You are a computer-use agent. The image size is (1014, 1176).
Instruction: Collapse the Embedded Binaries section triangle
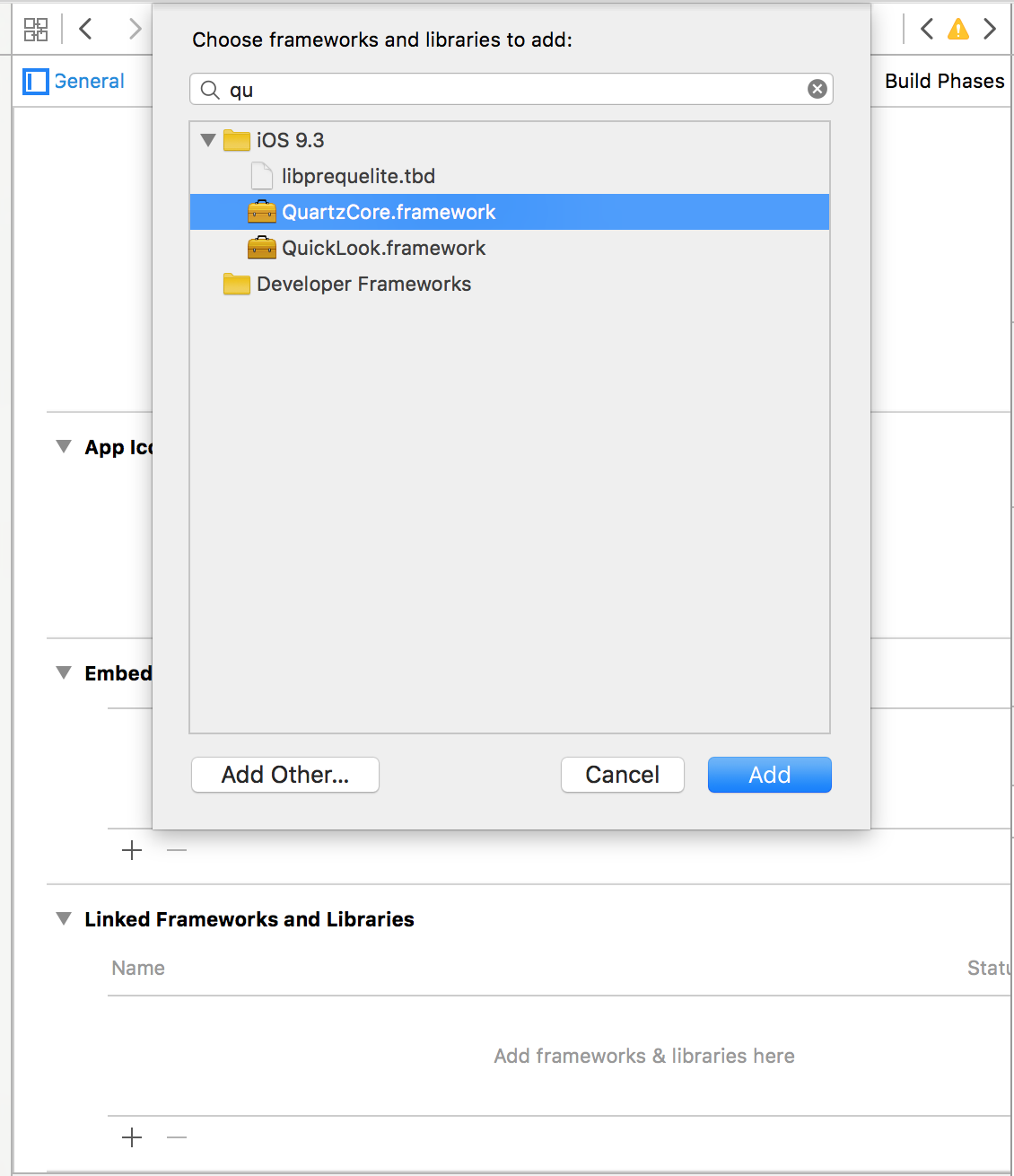pos(64,672)
